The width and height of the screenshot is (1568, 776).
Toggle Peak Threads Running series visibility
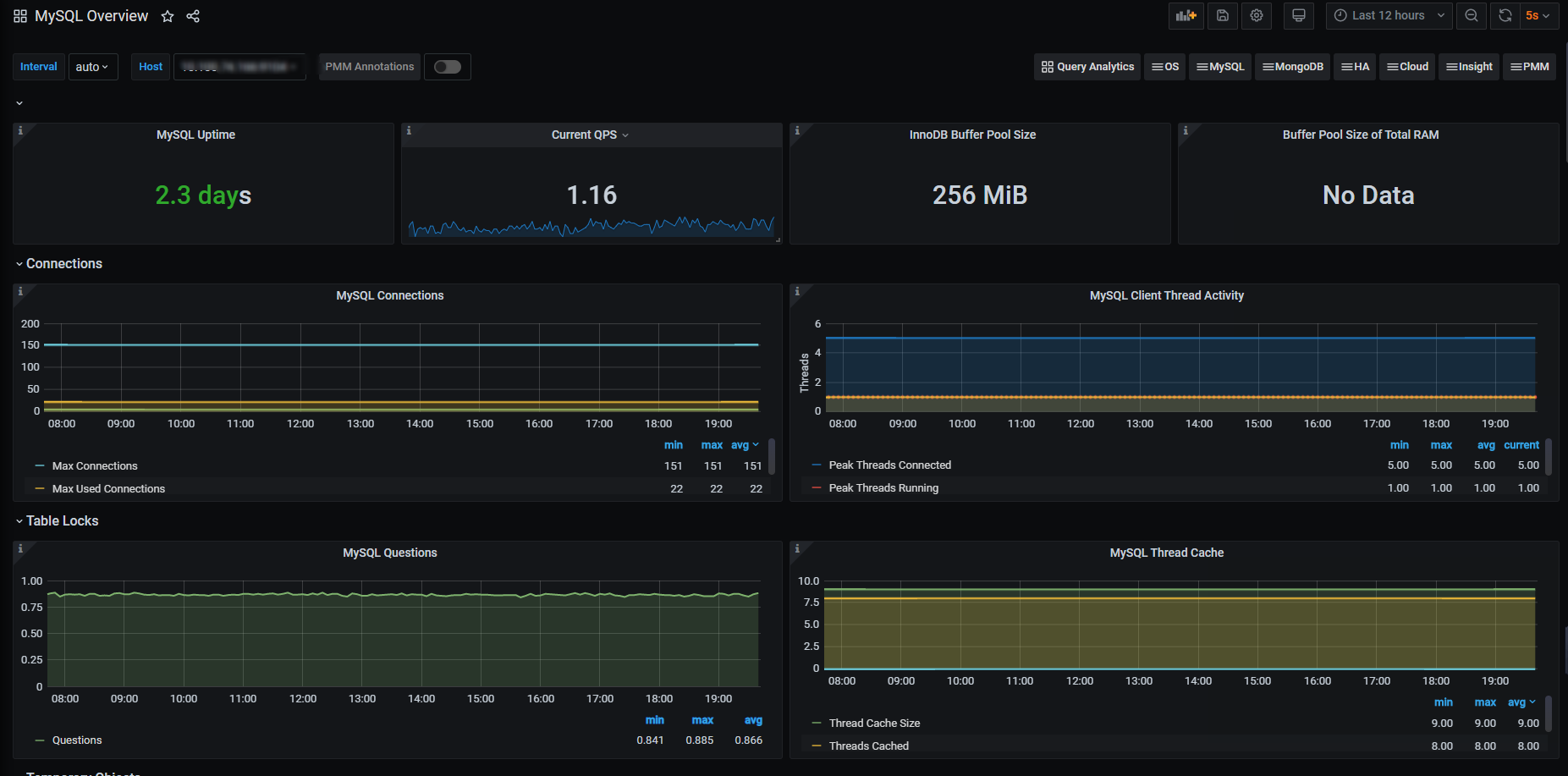click(883, 488)
